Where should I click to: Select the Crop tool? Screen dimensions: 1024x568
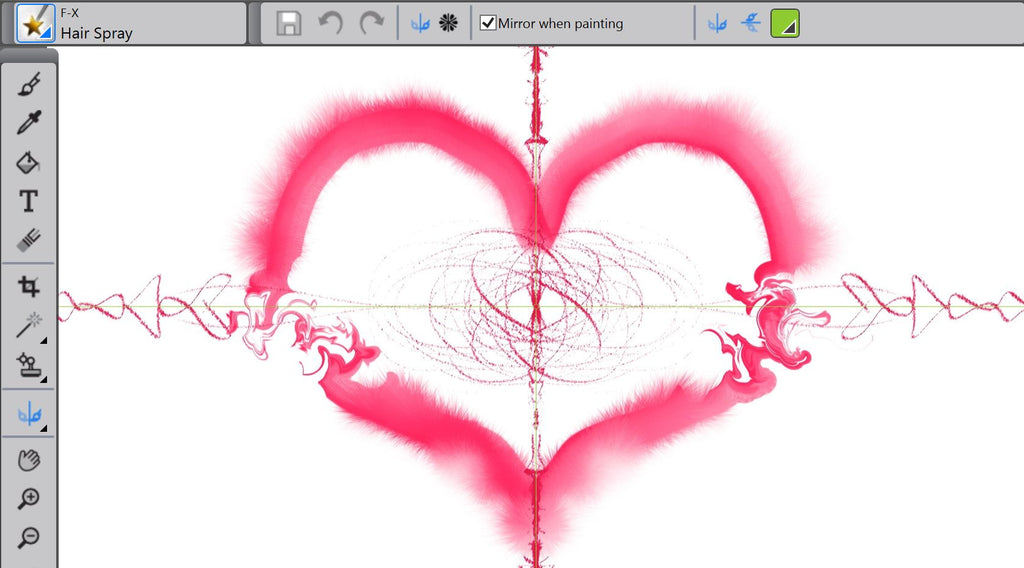28,287
